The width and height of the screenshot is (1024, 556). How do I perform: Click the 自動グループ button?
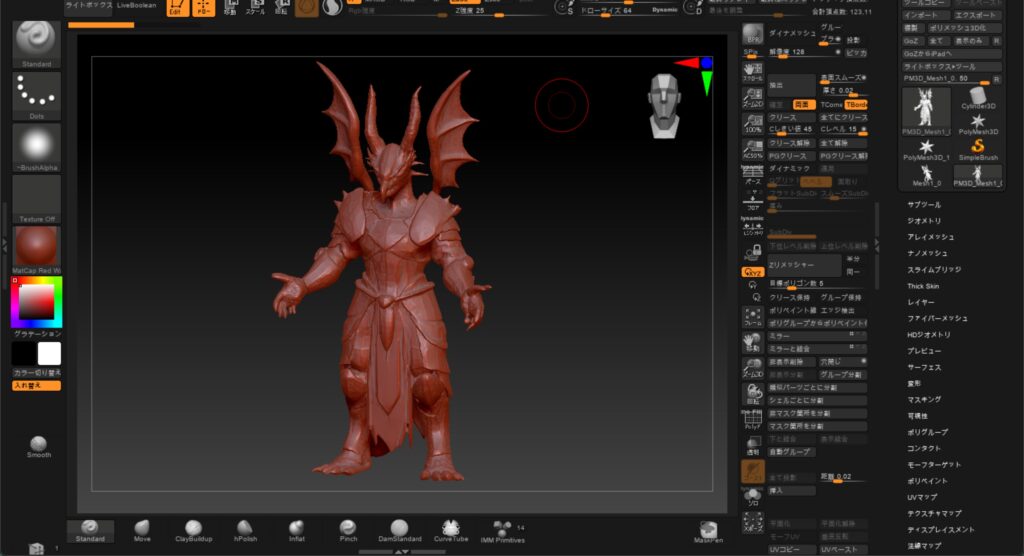tap(792, 452)
